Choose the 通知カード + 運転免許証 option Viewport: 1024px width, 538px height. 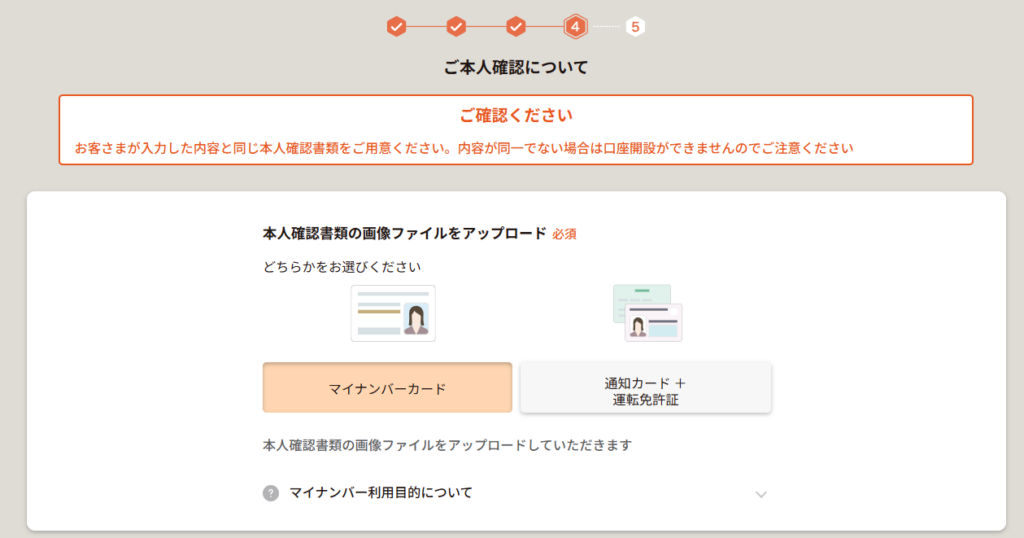click(645, 388)
